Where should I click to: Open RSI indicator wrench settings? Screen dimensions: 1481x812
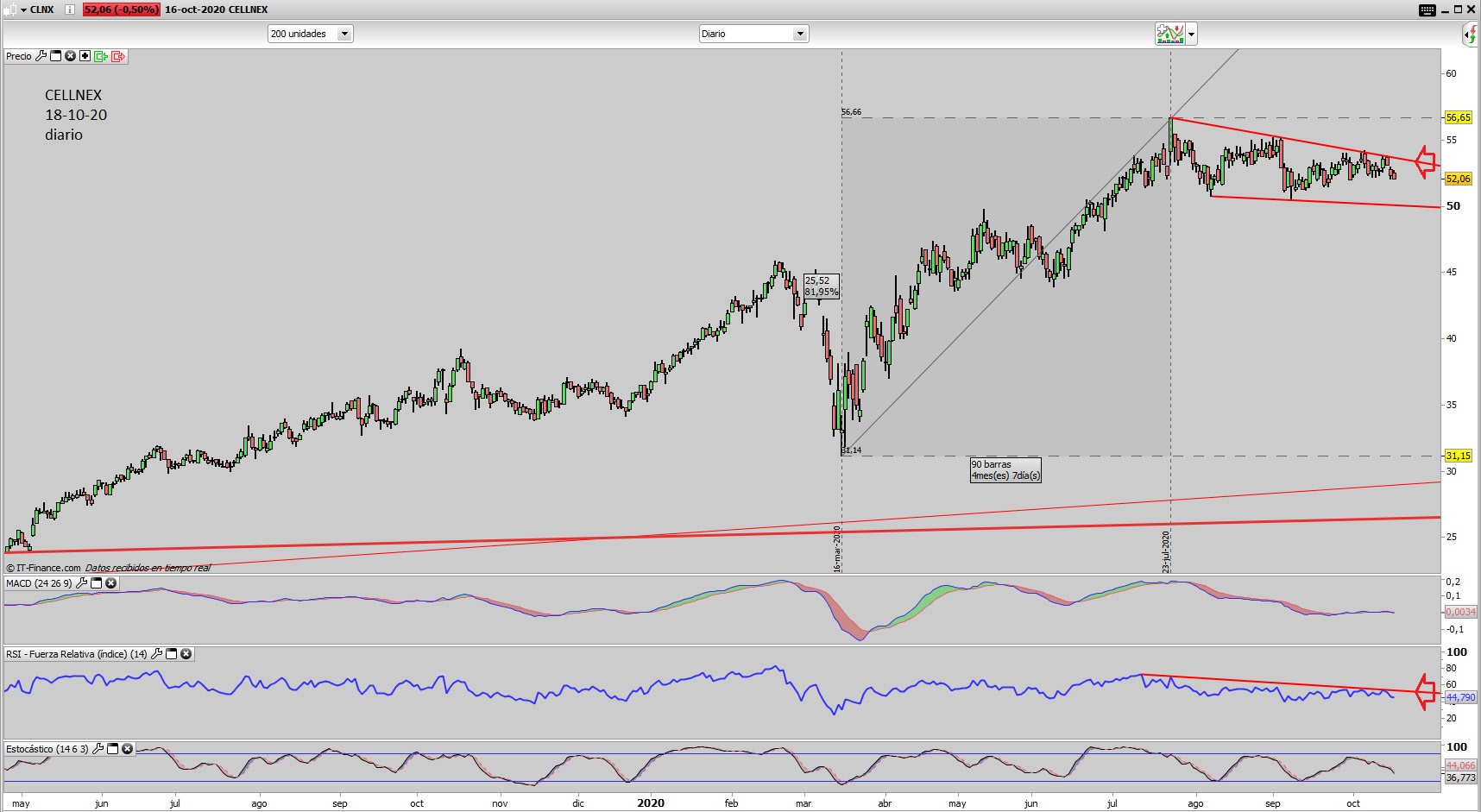(x=157, y=654)
